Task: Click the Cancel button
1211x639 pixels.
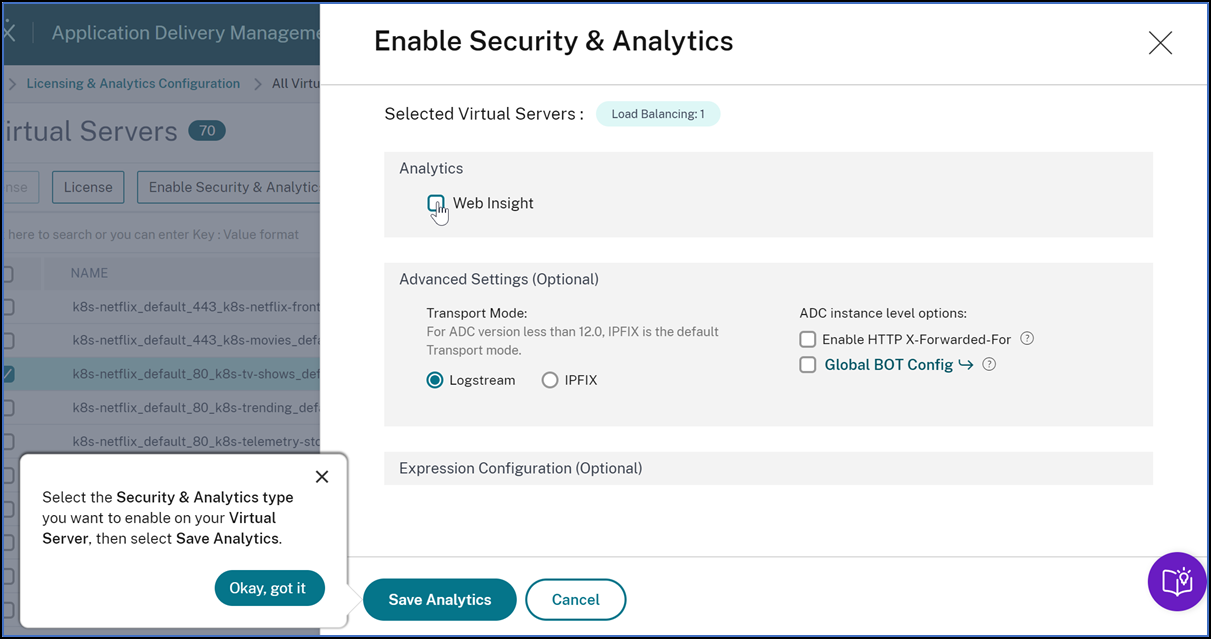Action: tap(576, 600)
